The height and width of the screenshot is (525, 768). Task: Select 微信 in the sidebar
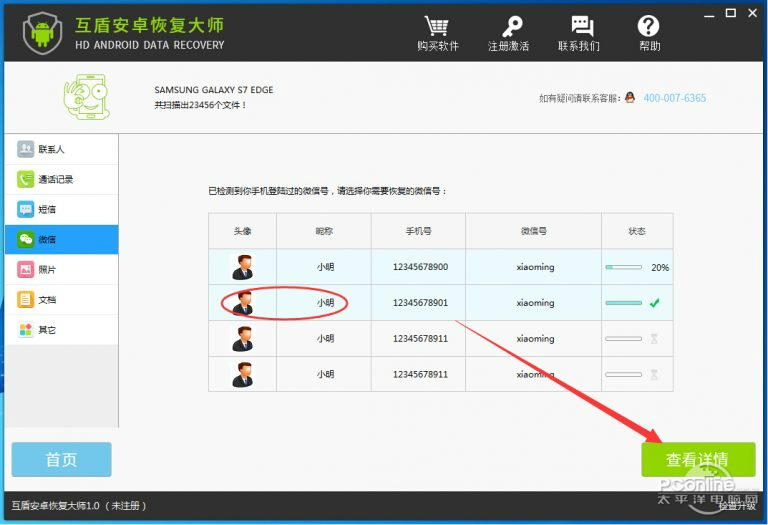61,239
